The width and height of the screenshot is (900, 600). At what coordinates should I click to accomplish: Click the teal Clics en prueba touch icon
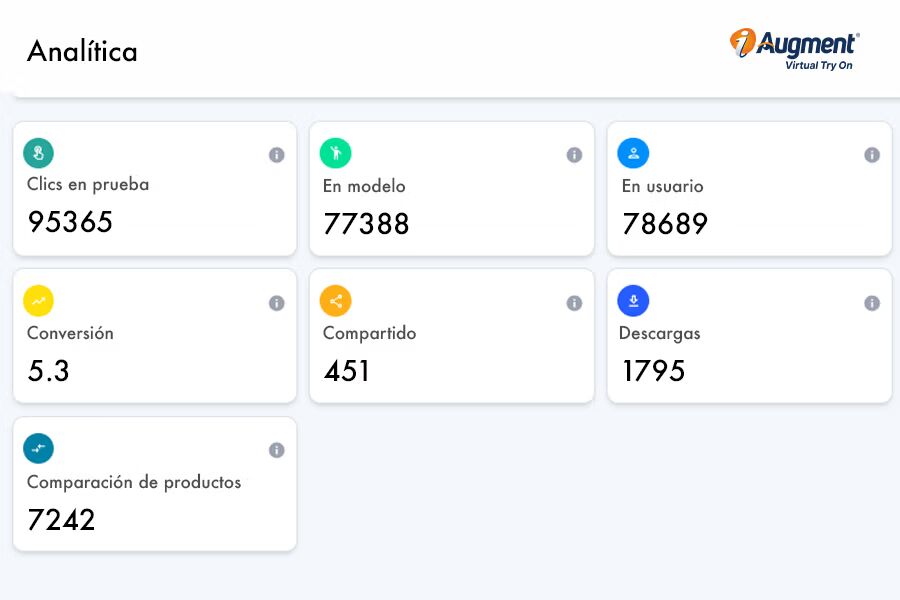click(39, 153)
